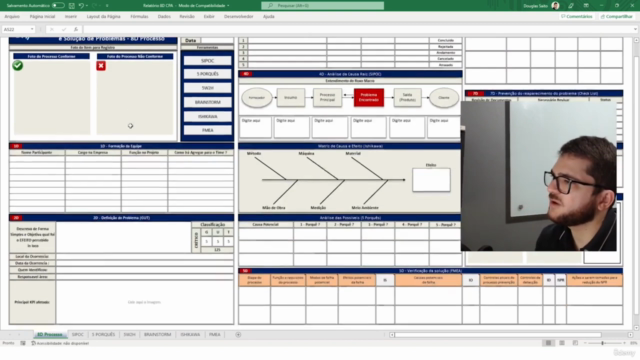Viewport: 640px width, 360px height.
Task: Click the SIPOC tool button
Action: point(207,61)
